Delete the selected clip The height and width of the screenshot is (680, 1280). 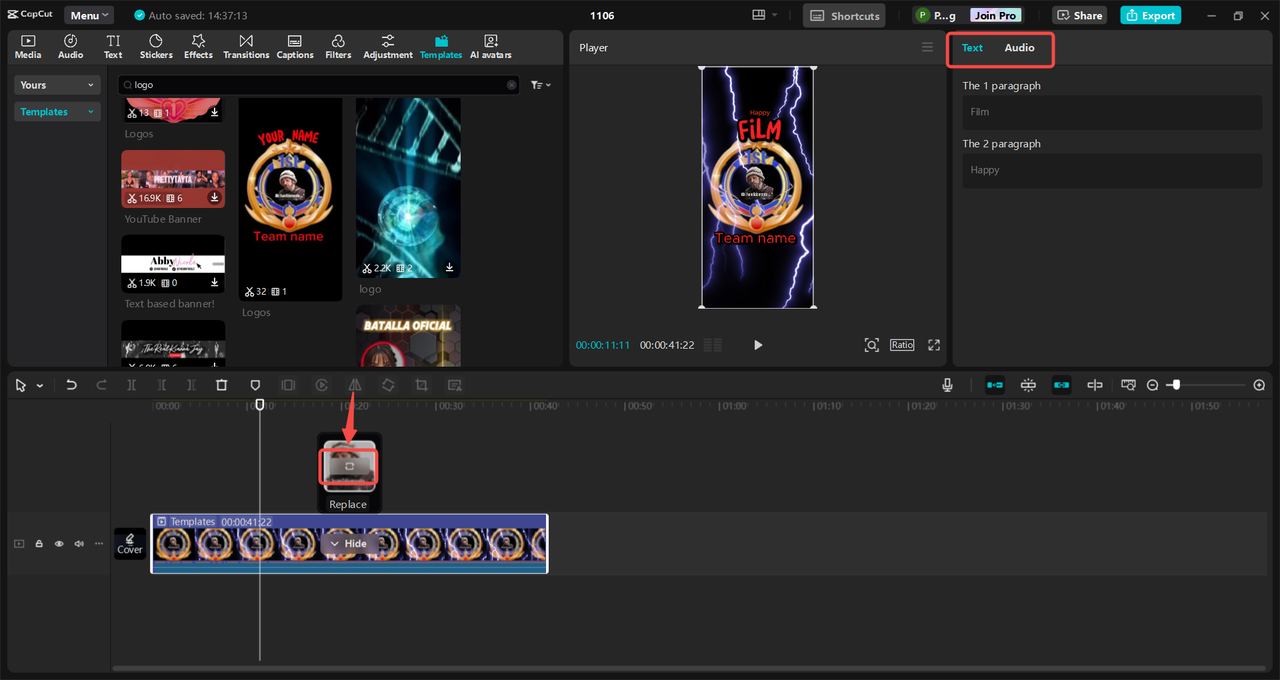(222, 385)
